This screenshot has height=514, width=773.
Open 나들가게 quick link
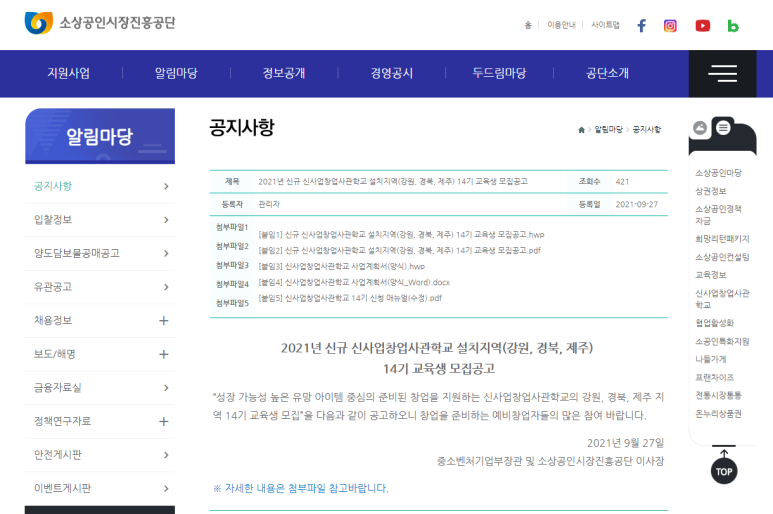[710, 359]
